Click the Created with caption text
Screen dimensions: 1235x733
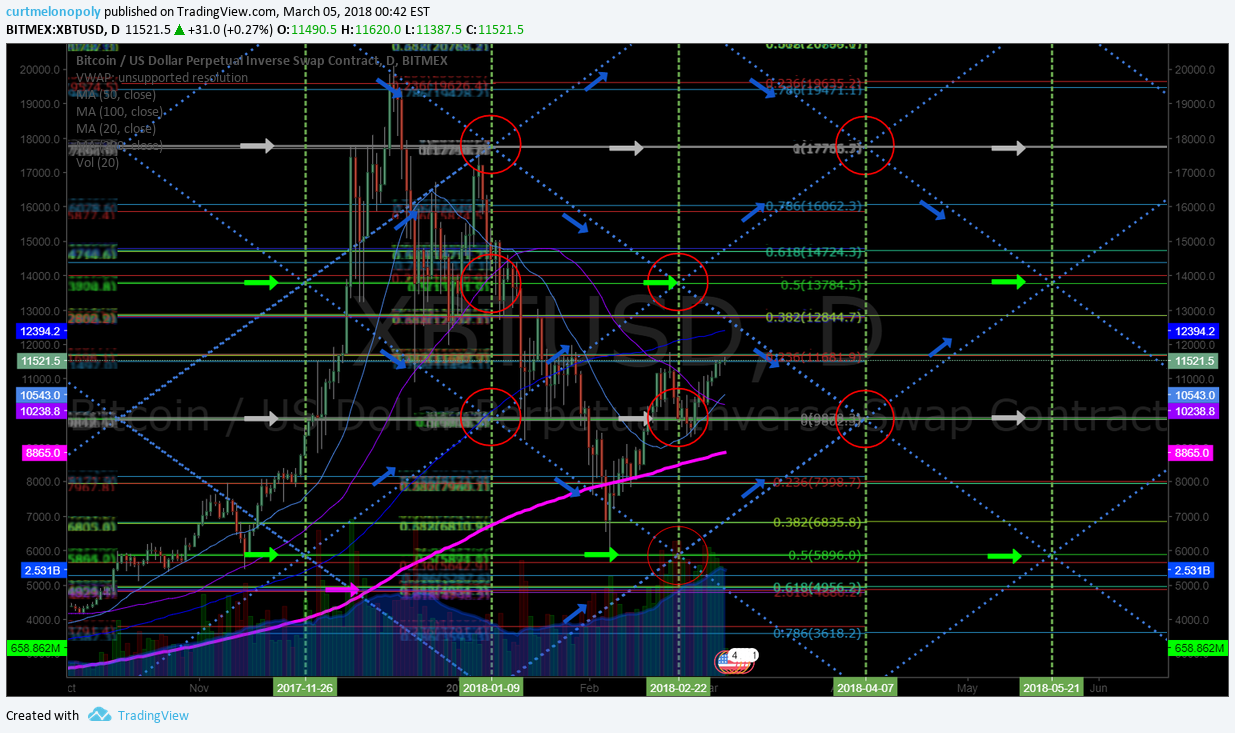(x=42, y=715)
